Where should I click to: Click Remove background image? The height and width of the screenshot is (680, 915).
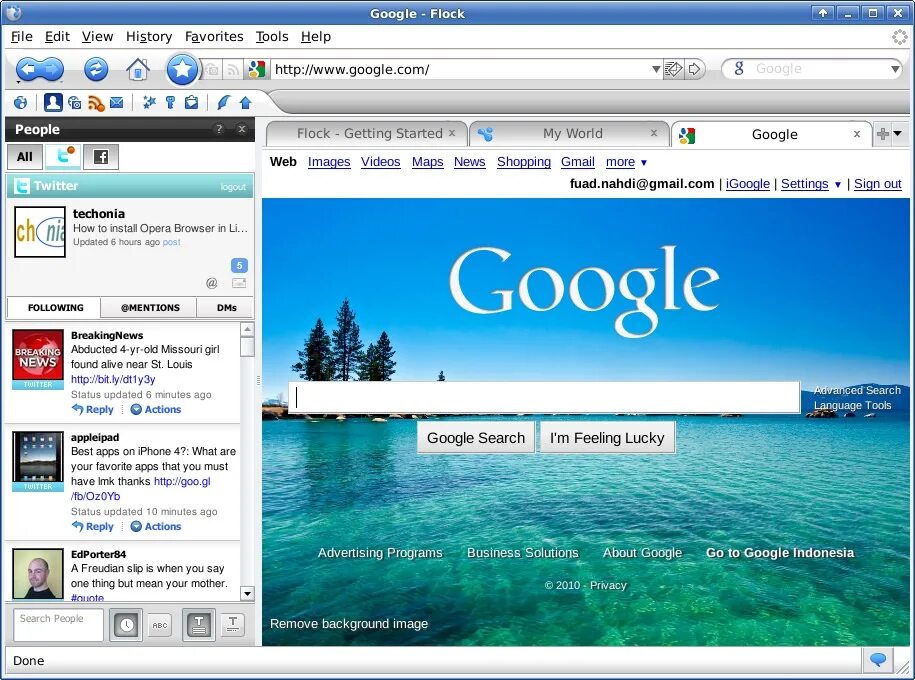tap(349, 624)
